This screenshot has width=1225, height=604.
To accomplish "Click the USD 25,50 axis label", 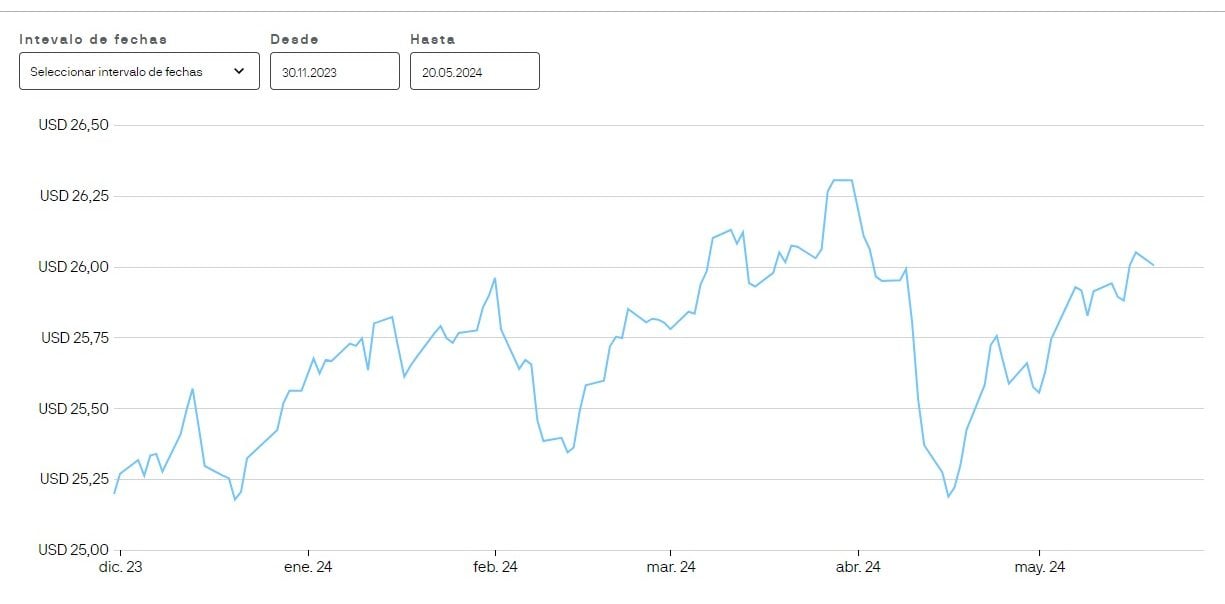I will pyautogui.click(x=75, y=408).
